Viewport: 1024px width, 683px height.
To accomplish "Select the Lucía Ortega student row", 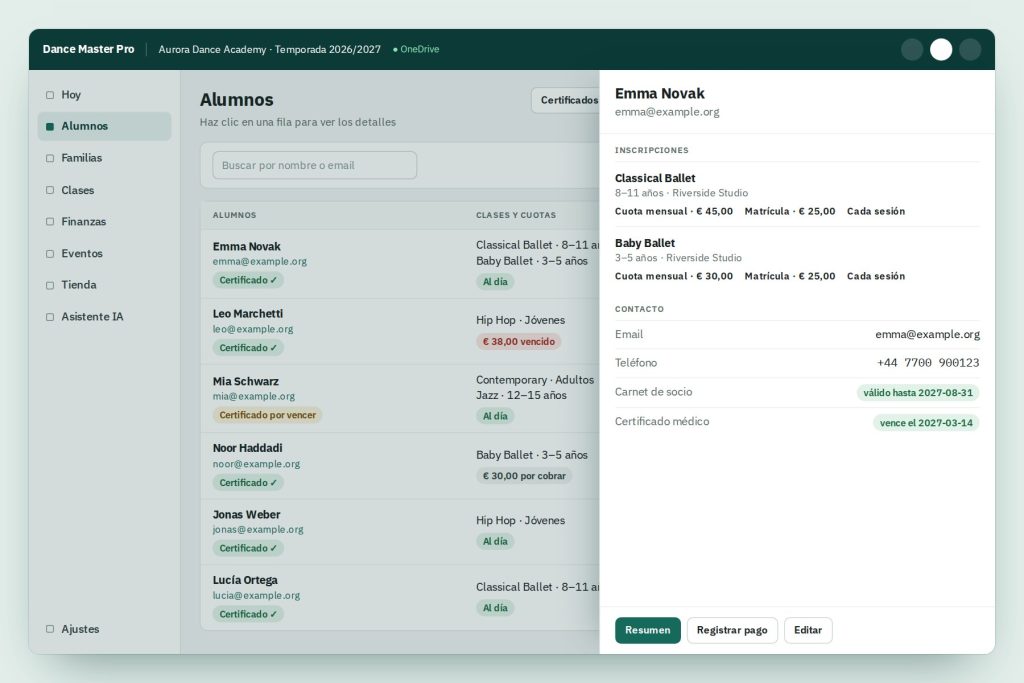I will (400, 597).
